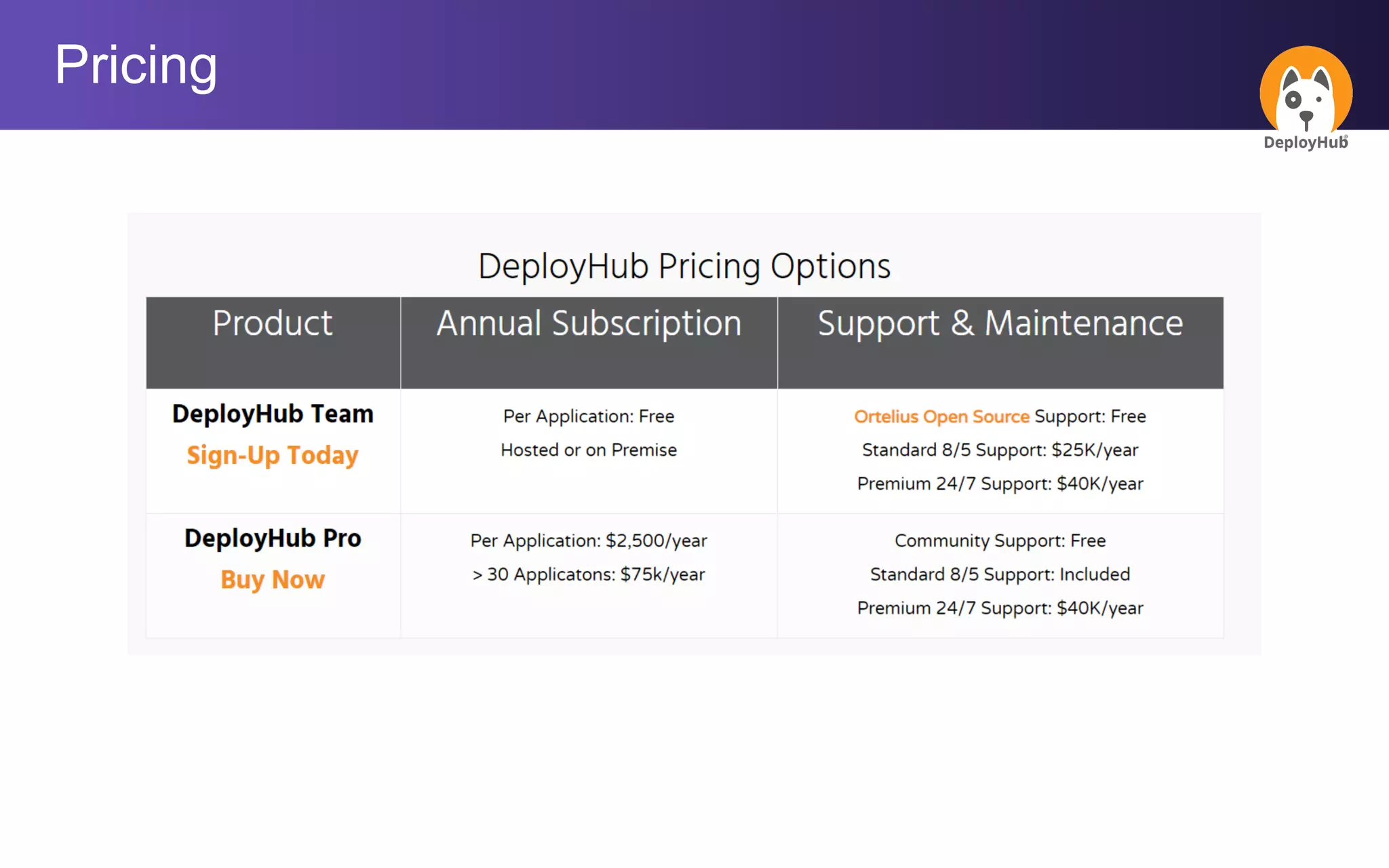Select the Pricing slide title

click(x=136, y=65)
